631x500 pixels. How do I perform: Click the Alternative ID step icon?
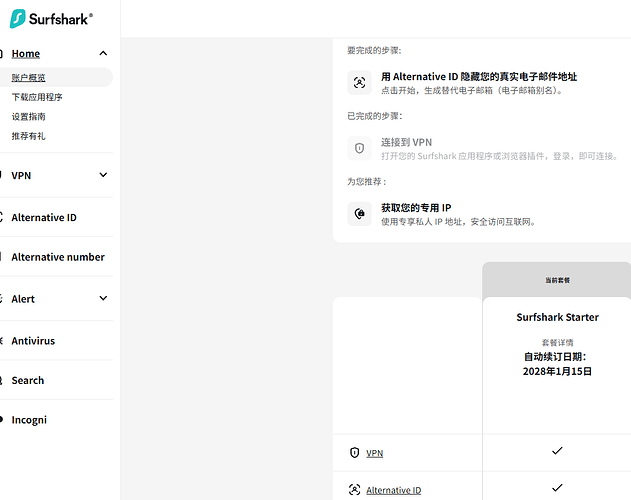(x=359, y=83)
